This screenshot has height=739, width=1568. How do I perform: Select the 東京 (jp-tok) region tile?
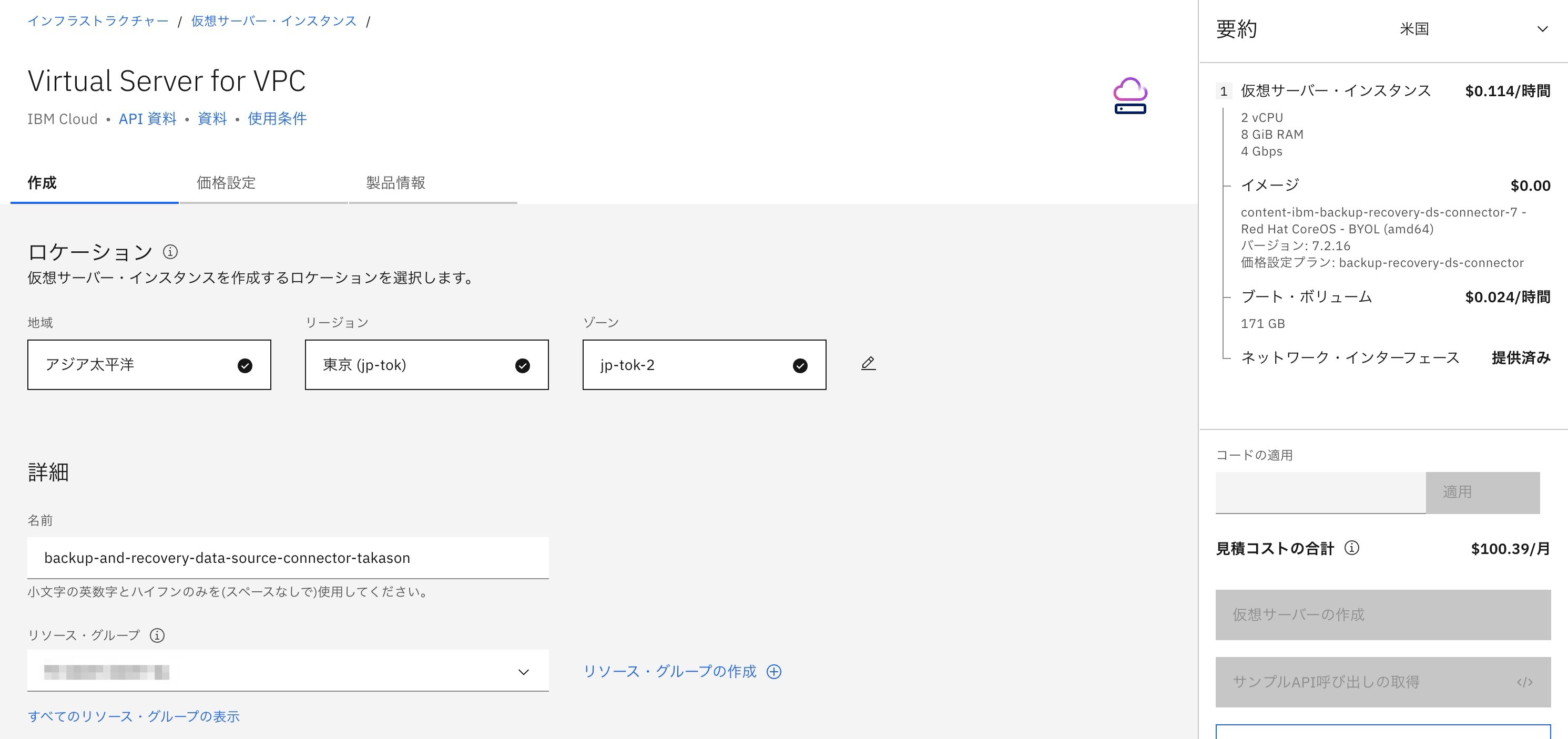pyautogui.click(x=426, y=365)
